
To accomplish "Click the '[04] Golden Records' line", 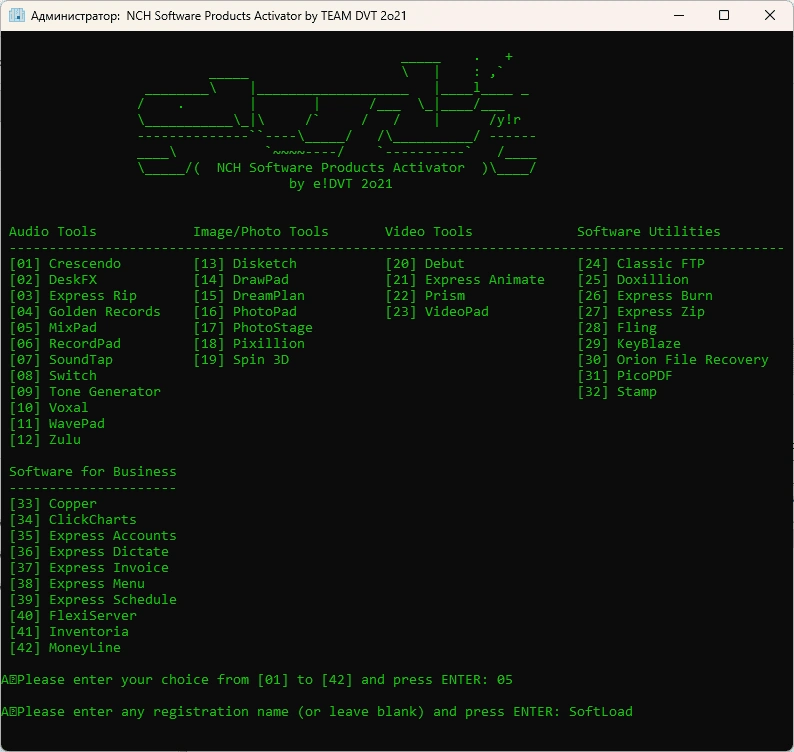I will tap(85, 311).
